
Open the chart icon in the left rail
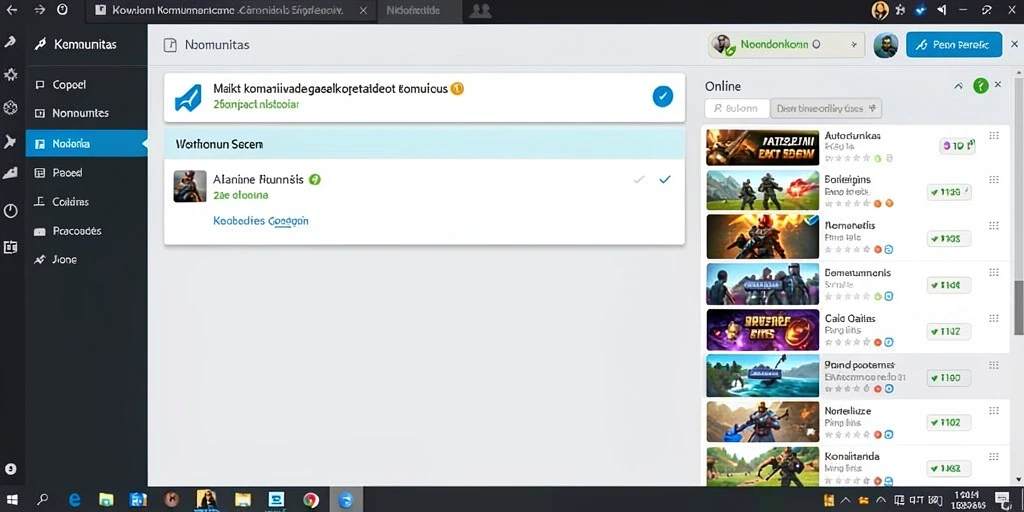10,173
